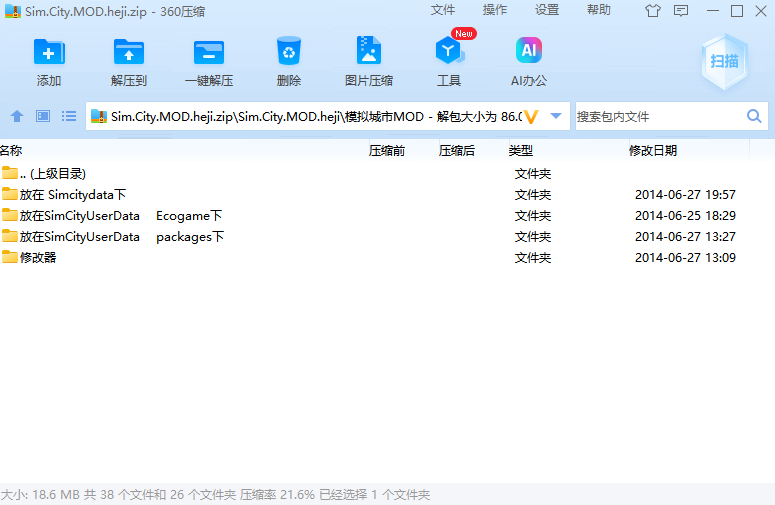This screenshot has height=505, width=775.
Task: Select the .. (上级目录) row
Action: click(x=388, y=173)
